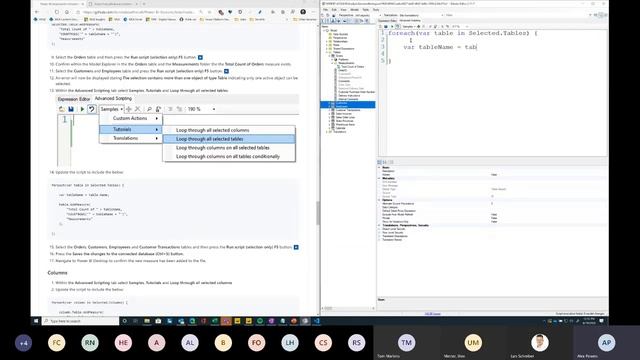Screen dimensions: 640x360
Task: Open the browser profile avatar icon
Action: (303, 12)
